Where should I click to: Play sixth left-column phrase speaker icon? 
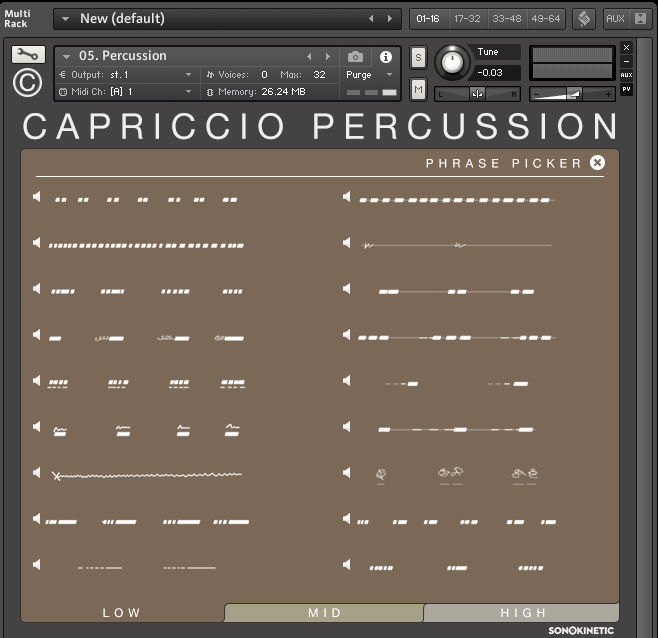click(x=37, y=427)
